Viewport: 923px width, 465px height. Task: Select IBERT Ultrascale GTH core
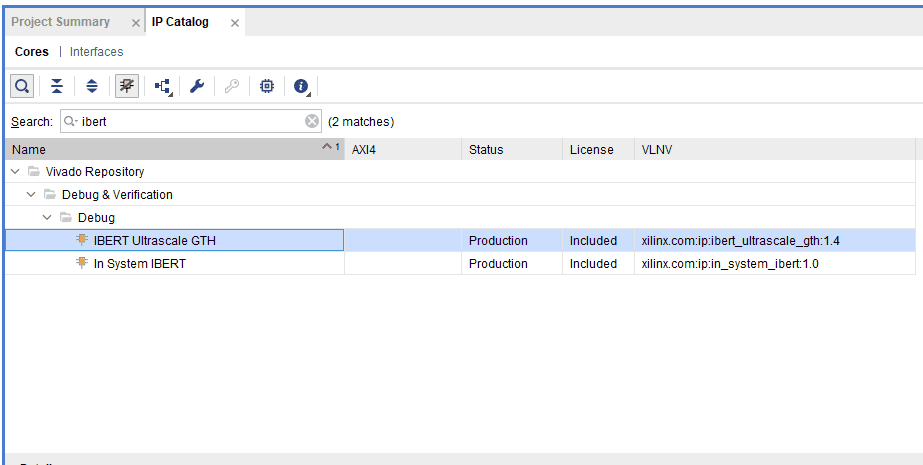(154, 241)
